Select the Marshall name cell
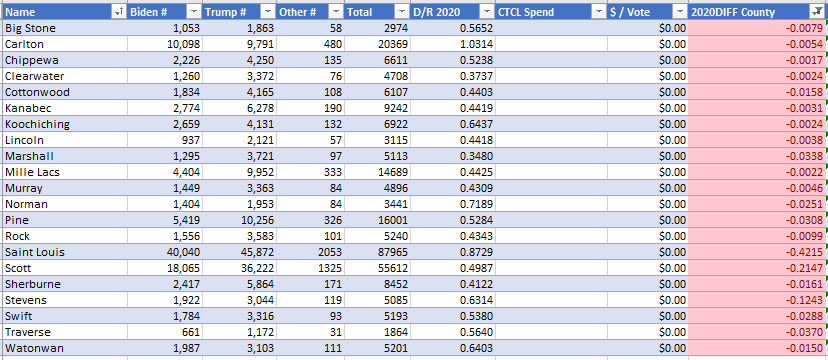 [x=65, y=156]
